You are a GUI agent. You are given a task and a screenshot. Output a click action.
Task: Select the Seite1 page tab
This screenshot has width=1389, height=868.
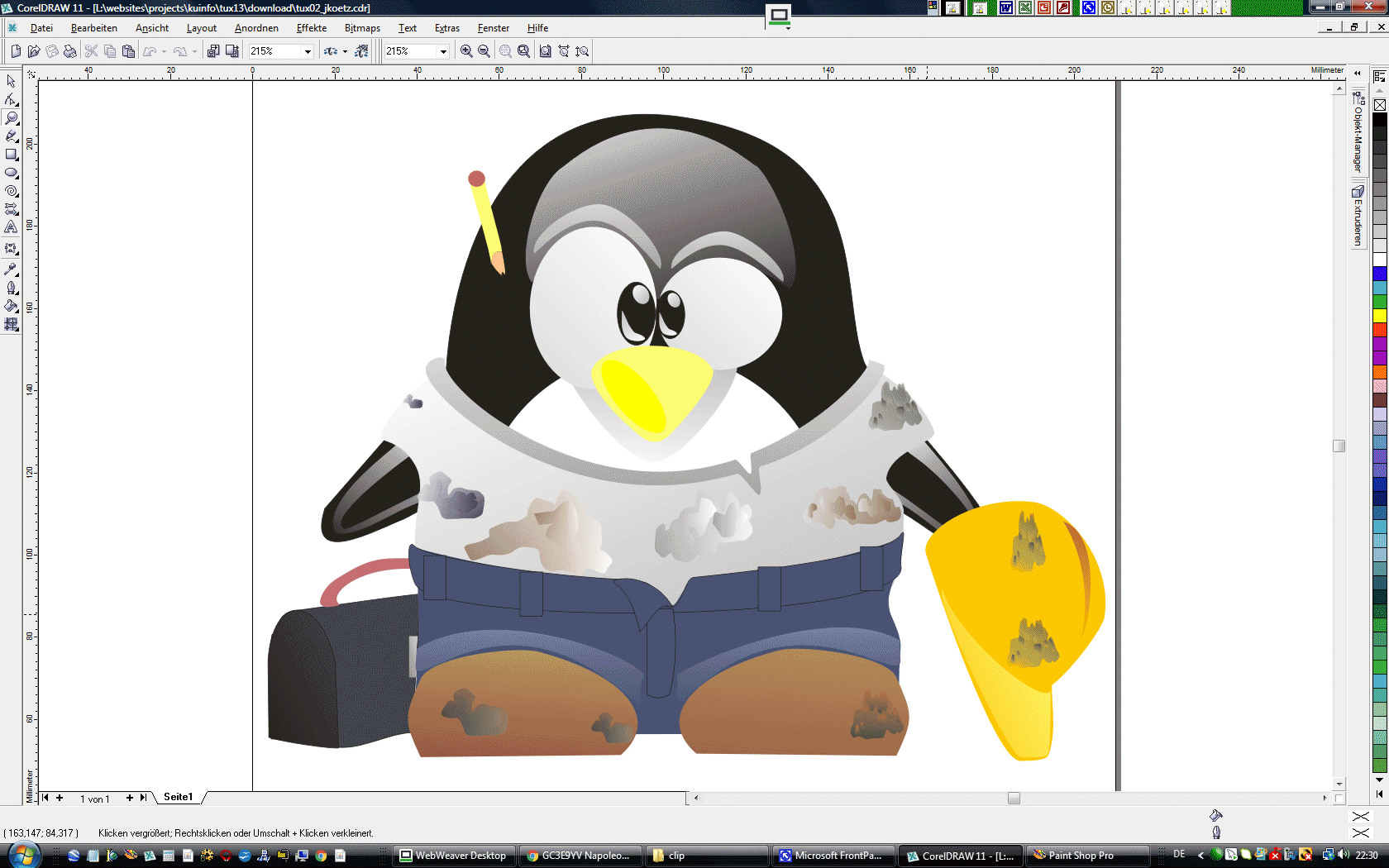179,797
